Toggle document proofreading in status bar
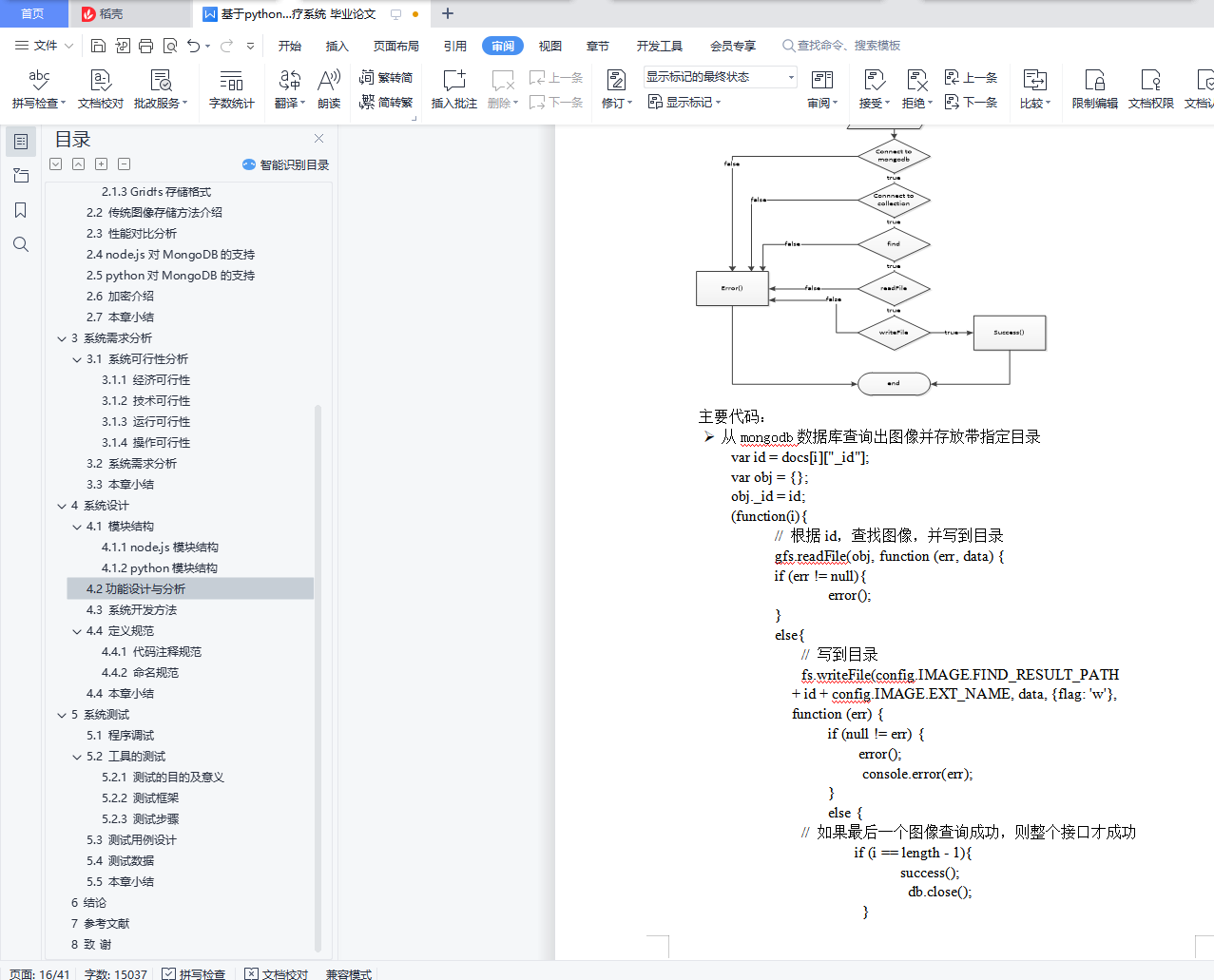Image resolution: width=1214 pixels, height=980 pixels. click(277, 973)
